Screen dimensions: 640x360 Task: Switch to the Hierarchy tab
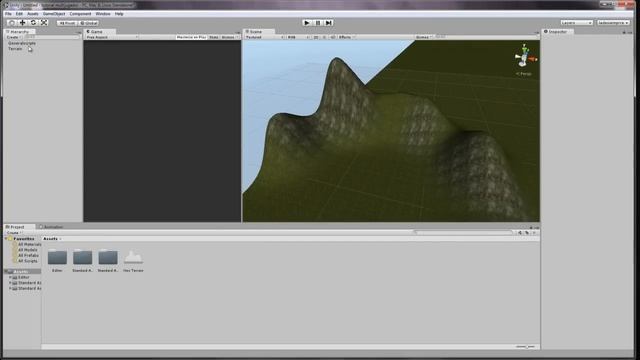(19, 31)
